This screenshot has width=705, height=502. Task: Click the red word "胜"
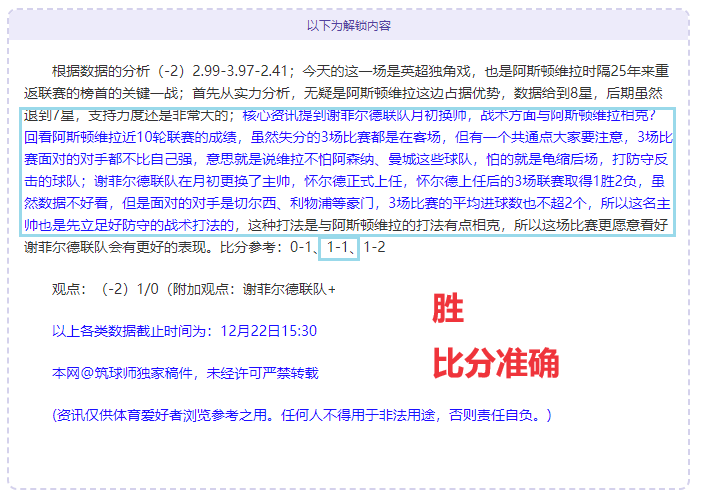click(x=448, y=308)
